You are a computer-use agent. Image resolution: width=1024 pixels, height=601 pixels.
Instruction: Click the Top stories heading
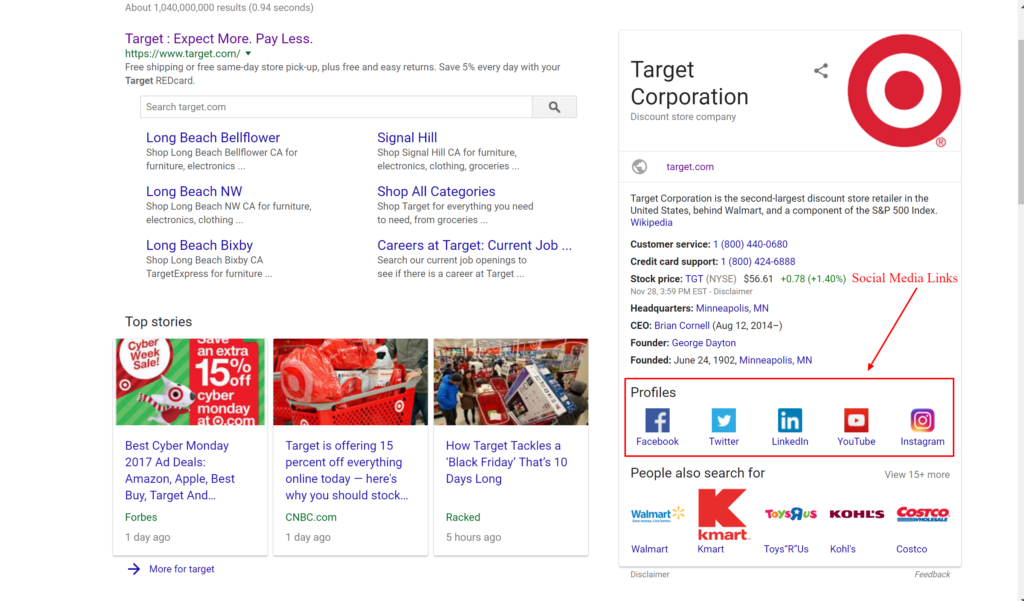[158, 322]
